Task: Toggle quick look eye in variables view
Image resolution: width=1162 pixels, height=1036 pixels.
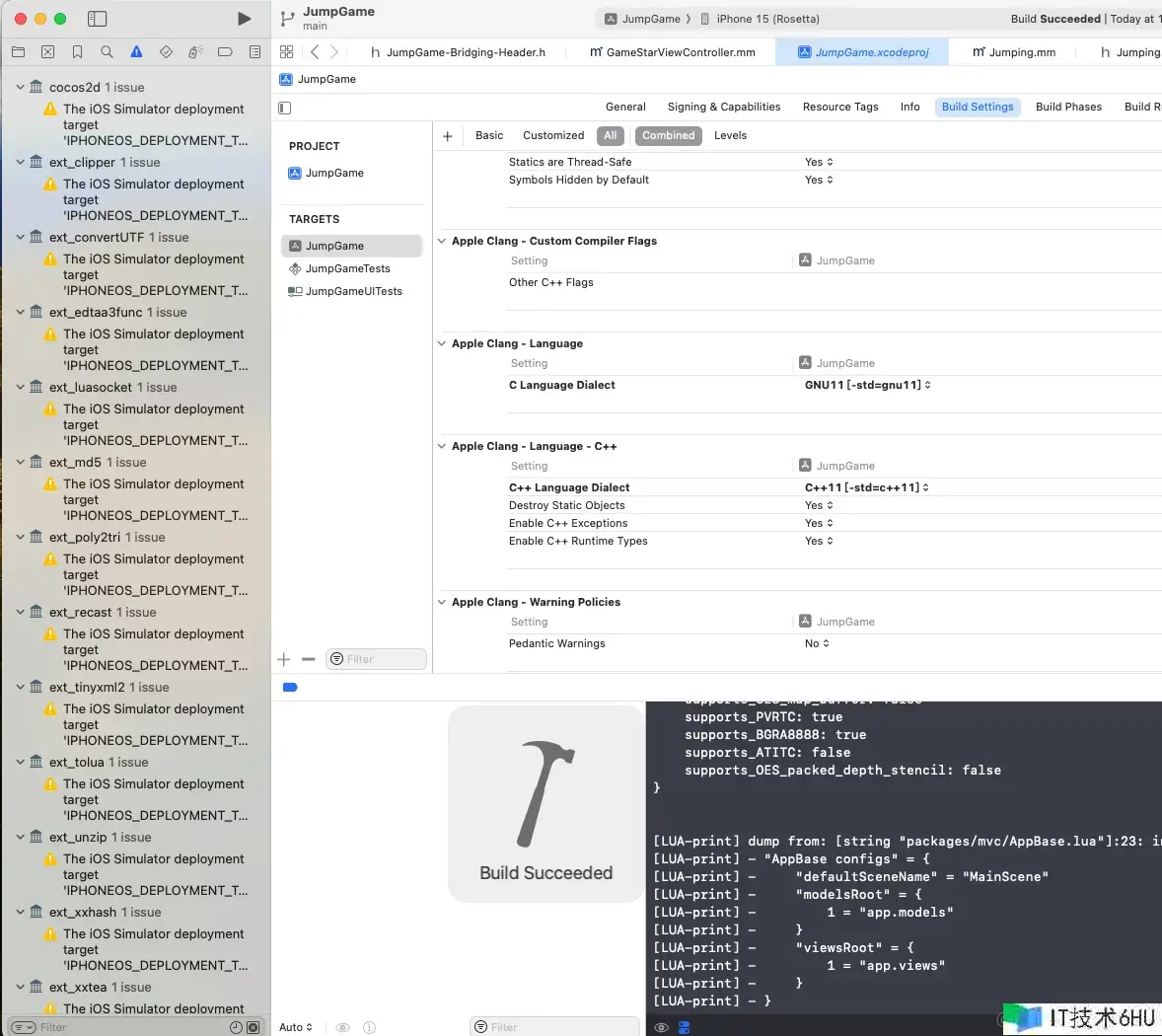Action: click(x=342, y=1027)
